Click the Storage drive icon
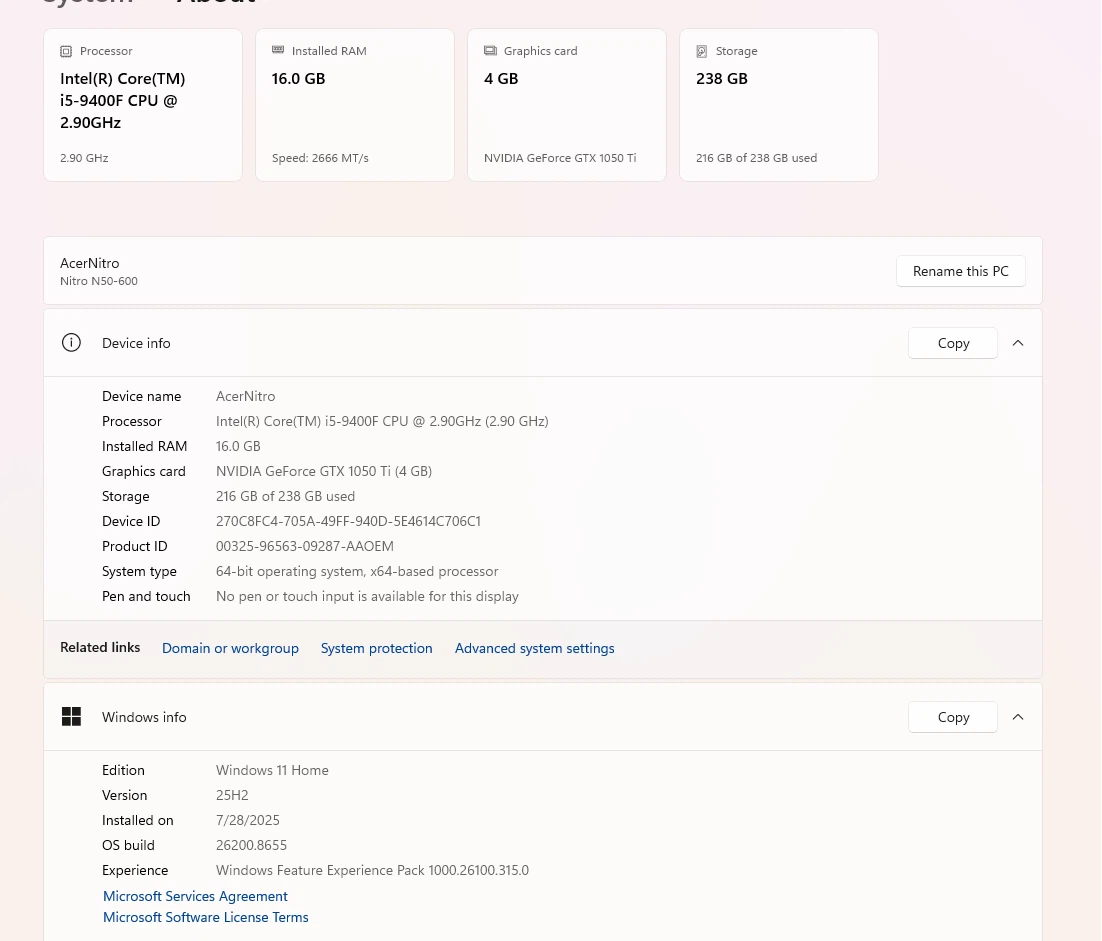Image resolution: width=1102 pixels, height=941 pixels. pos(701,51)
